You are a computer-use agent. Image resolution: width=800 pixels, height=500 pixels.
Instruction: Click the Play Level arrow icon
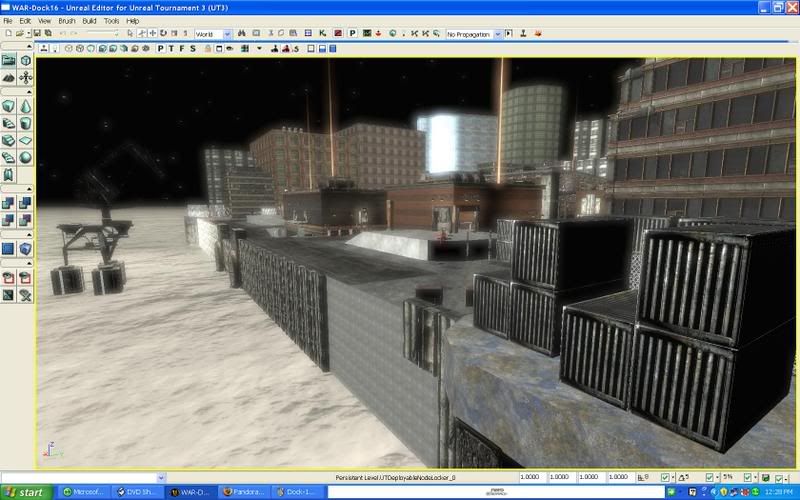point(508,33)
